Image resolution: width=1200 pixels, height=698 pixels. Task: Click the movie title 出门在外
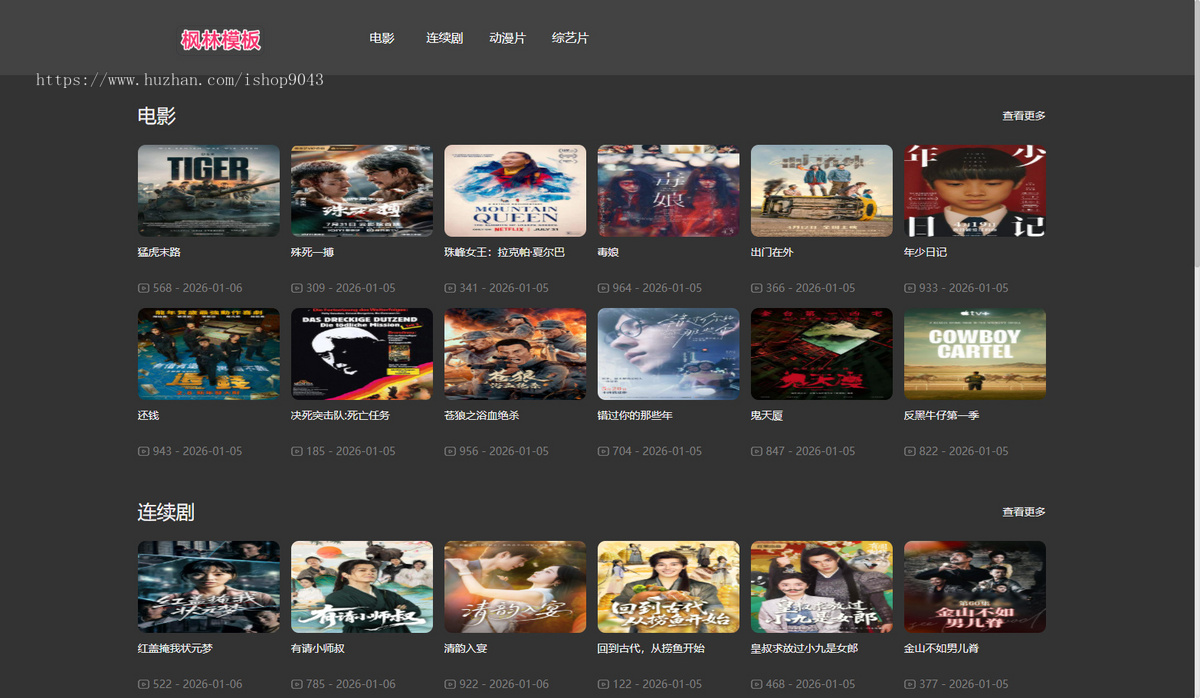(772, 252)
